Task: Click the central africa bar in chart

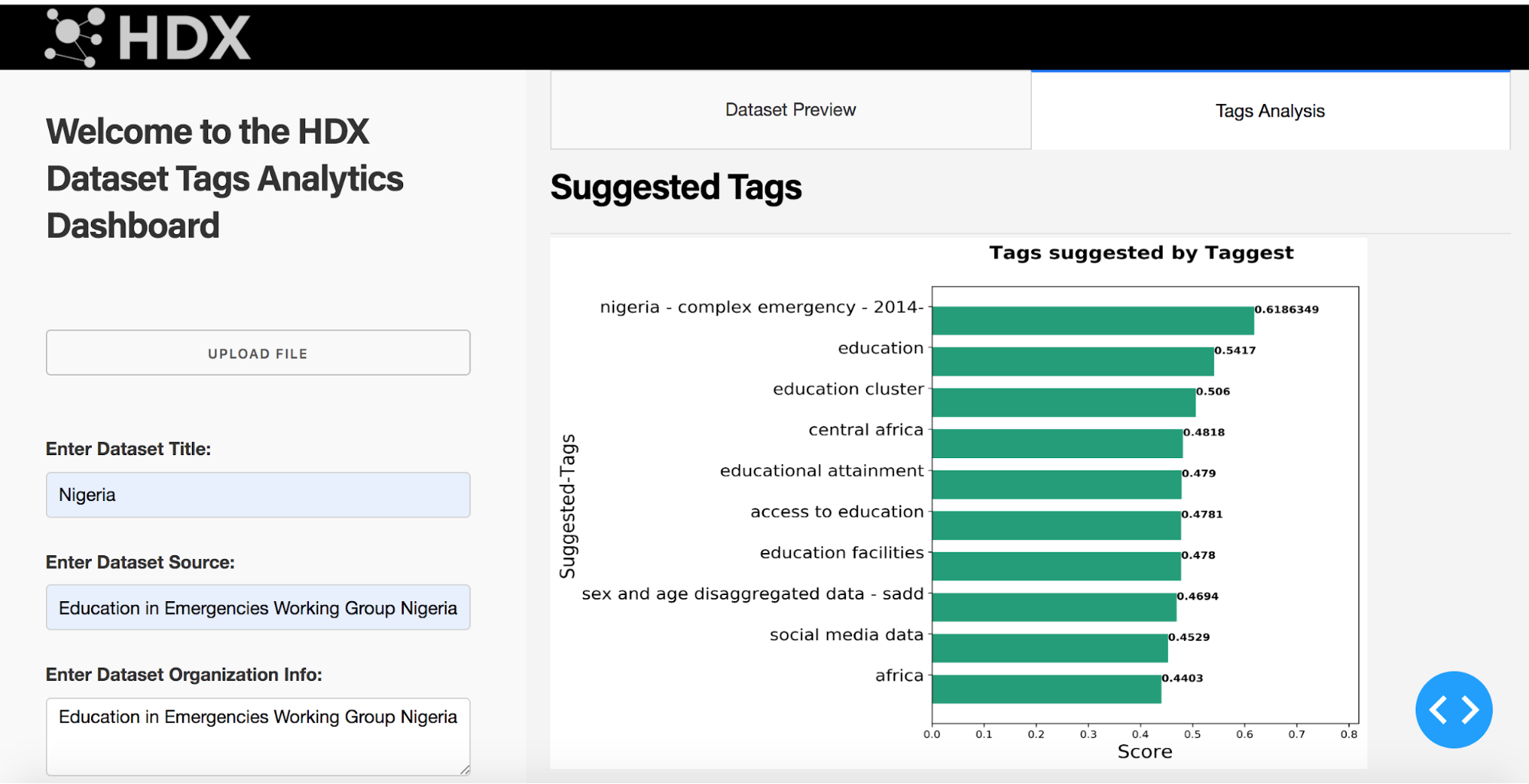Action: pos(1057,444)
